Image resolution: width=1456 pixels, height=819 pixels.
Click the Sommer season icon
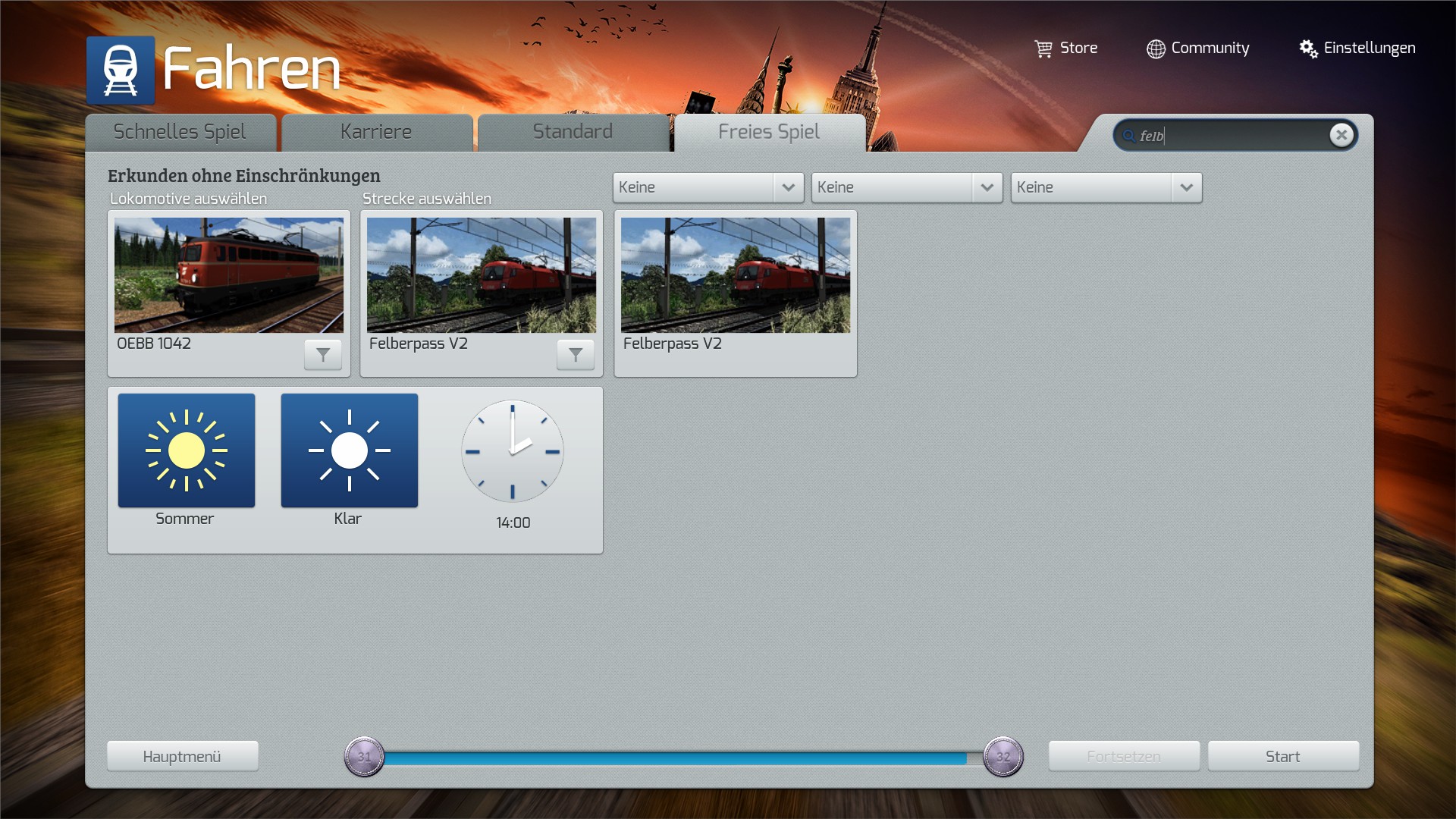[x=187, y=450]
